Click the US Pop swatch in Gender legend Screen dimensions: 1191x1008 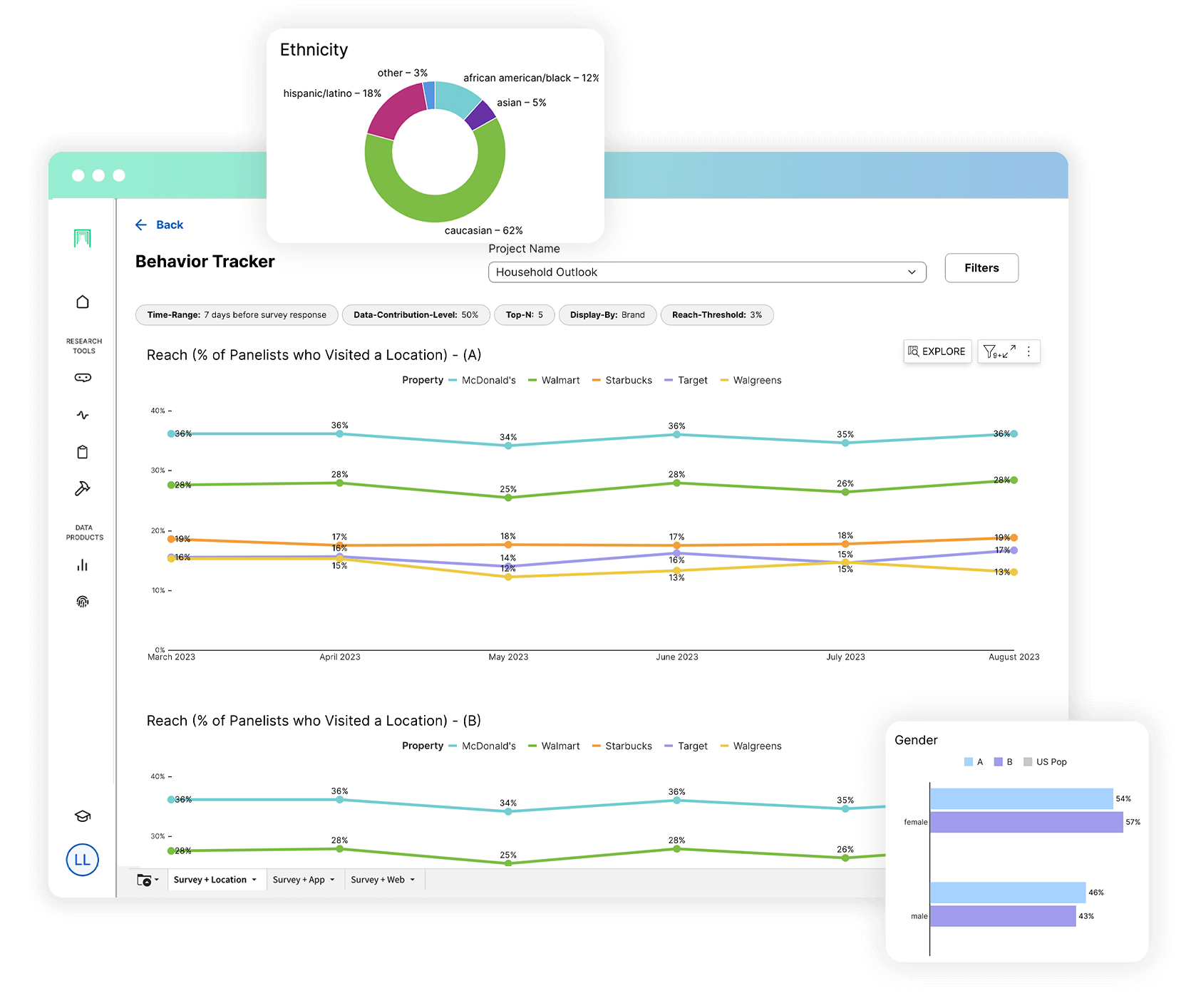coord(1028,762)
